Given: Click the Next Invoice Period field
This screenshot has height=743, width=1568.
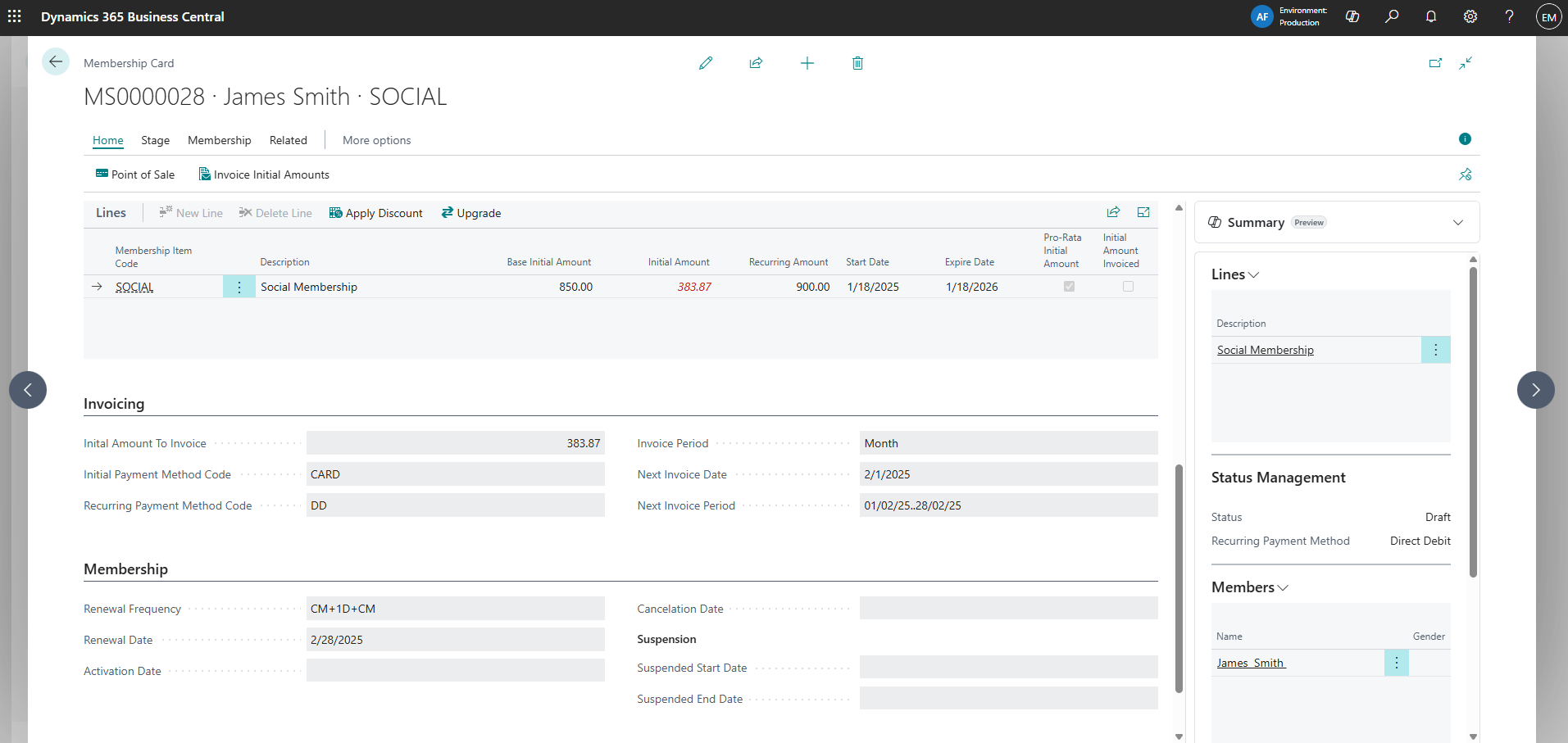Looking at the screenshot, I should pyautogui.click(x=1009, y=505).
